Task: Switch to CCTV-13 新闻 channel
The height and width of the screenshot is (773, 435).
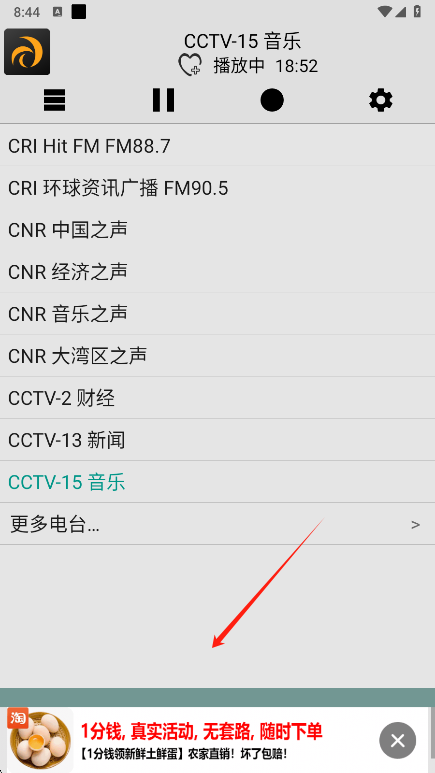Action: click(x=218, y=440)
